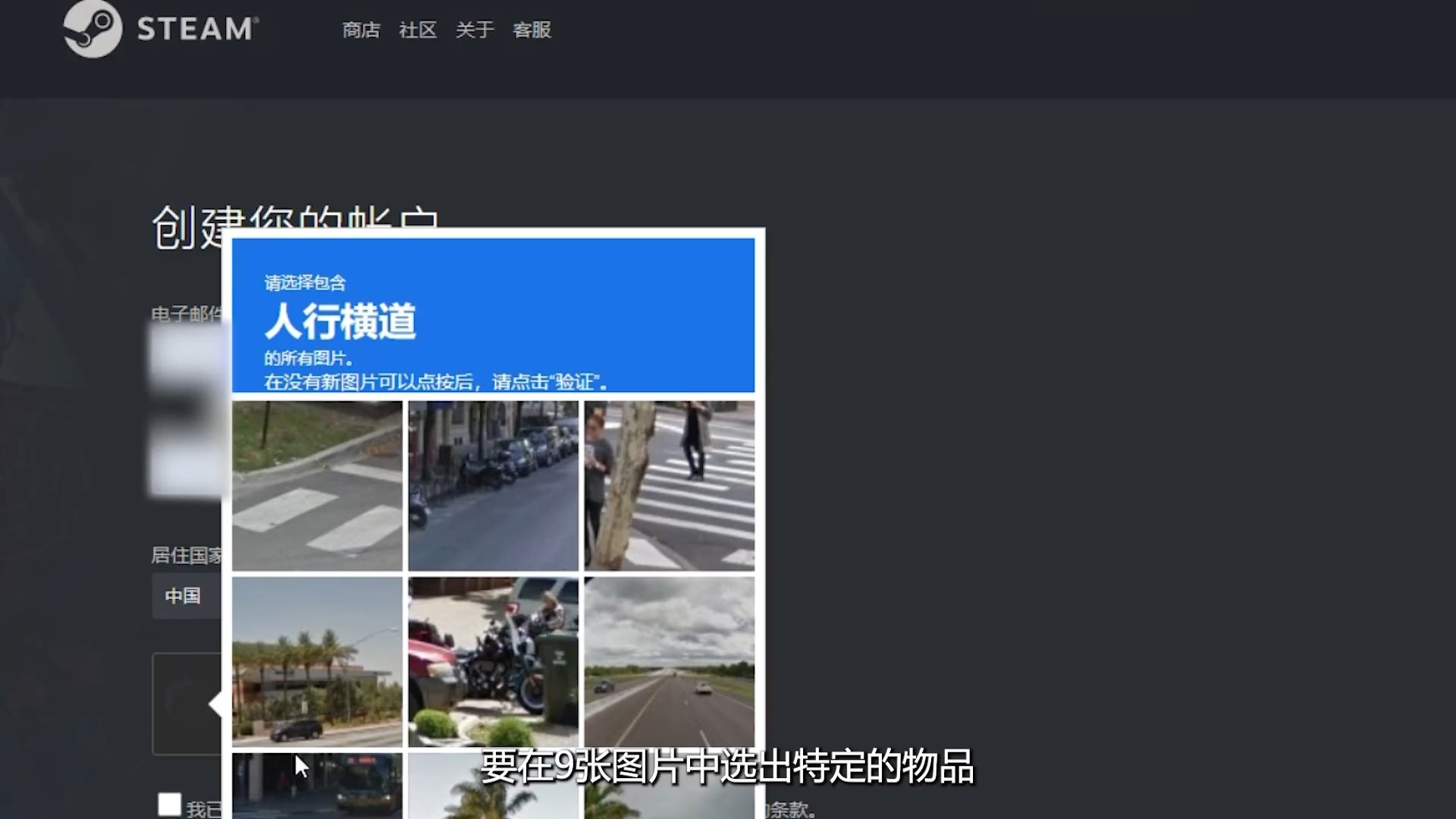Select the parked motorcycles street tile
Screen dimensions: 1456x819
494,485
